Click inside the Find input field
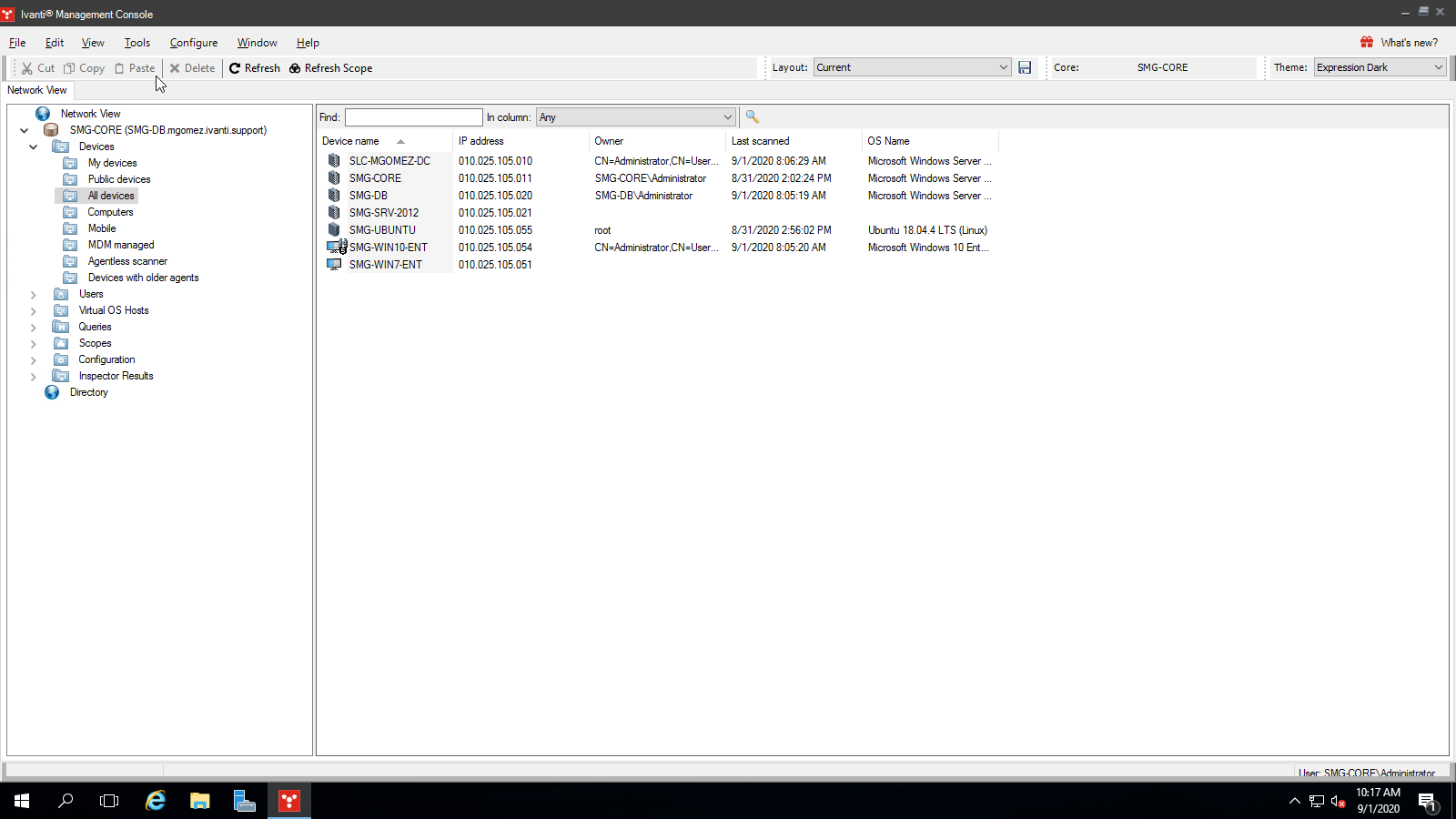 [413, 116]
